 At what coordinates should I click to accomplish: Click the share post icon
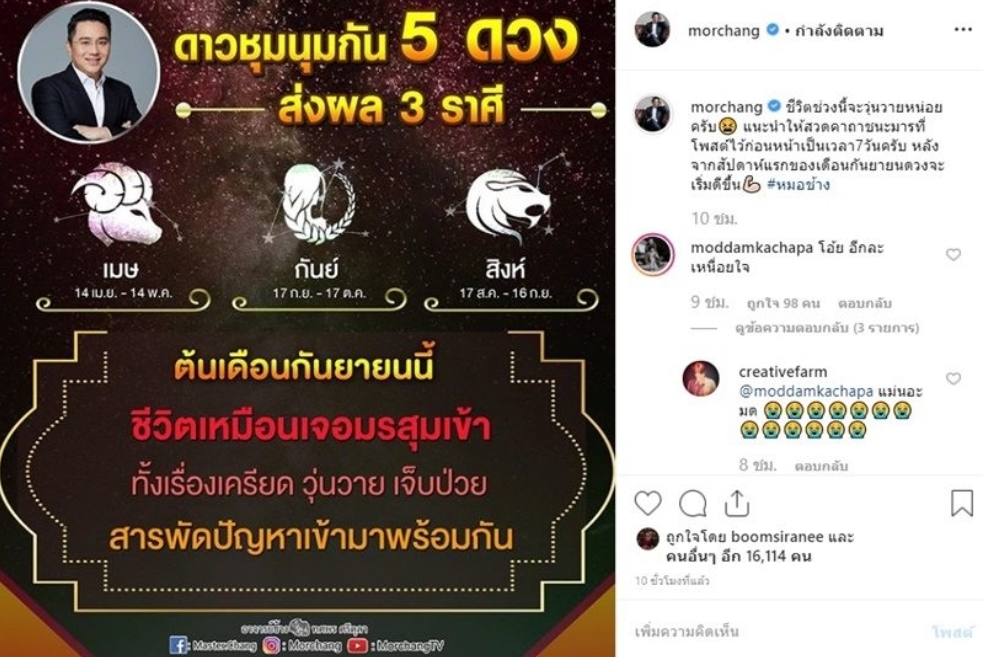coord(737,503)
